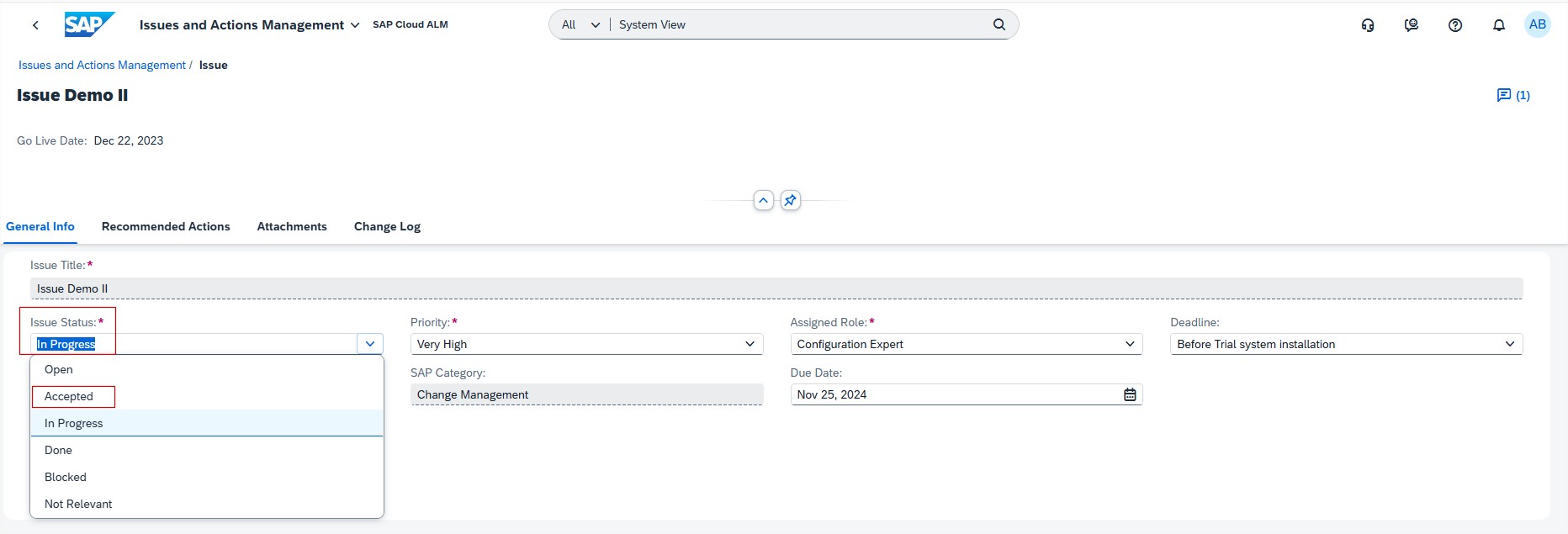Expand the Assigned Role dropdown
The height and width of the screenshot is (534, 1568).
pyautogui.click(x=1129, y=344)
